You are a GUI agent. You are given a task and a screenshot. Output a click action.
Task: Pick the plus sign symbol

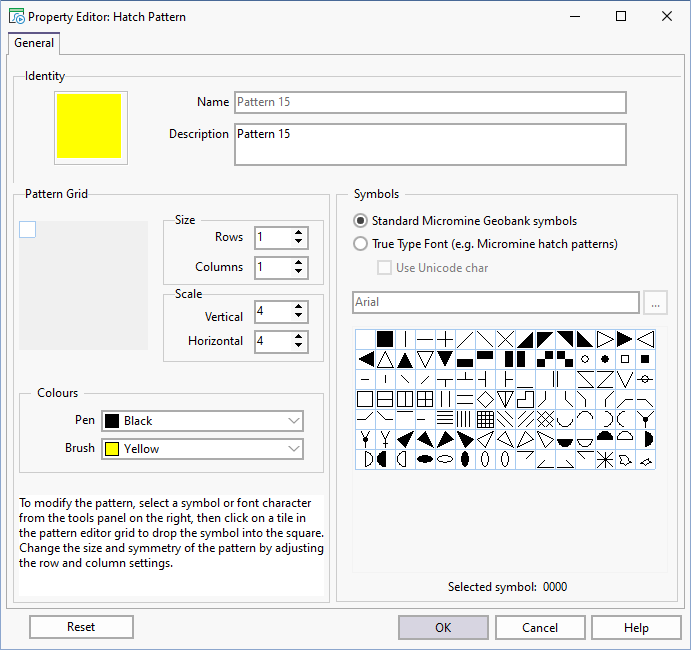click(x=445, y=339)
